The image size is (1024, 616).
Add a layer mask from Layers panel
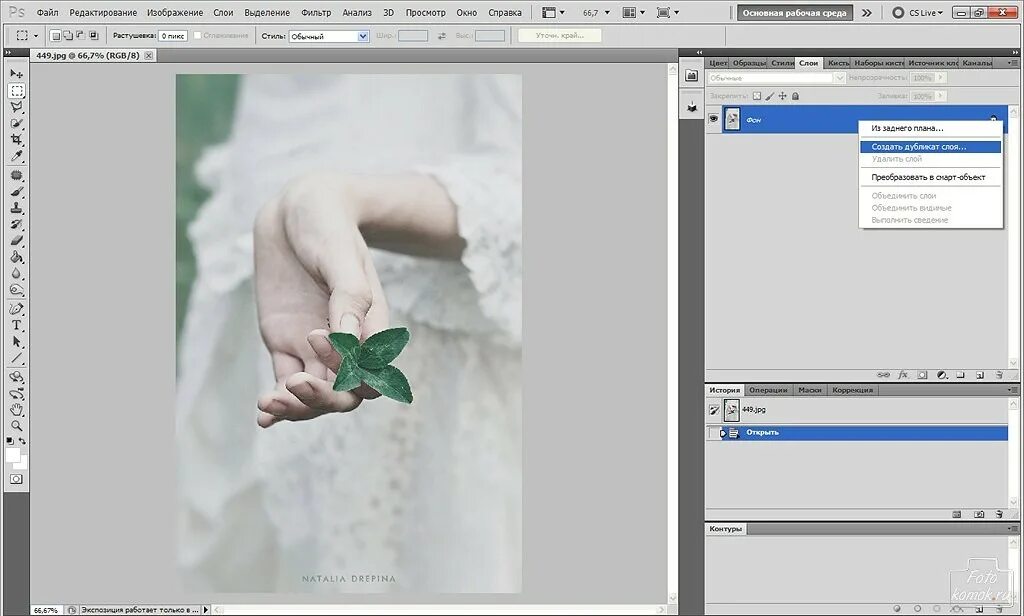[922, 375]
